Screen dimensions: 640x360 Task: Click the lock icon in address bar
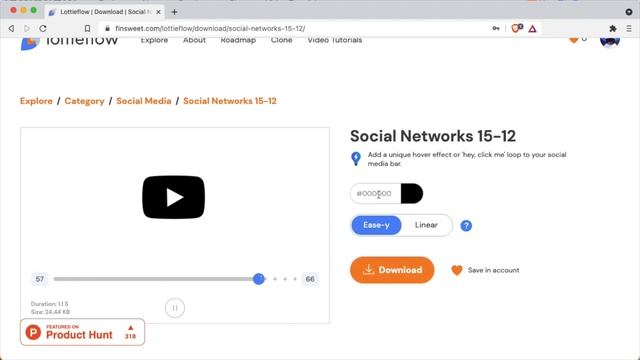107,29
